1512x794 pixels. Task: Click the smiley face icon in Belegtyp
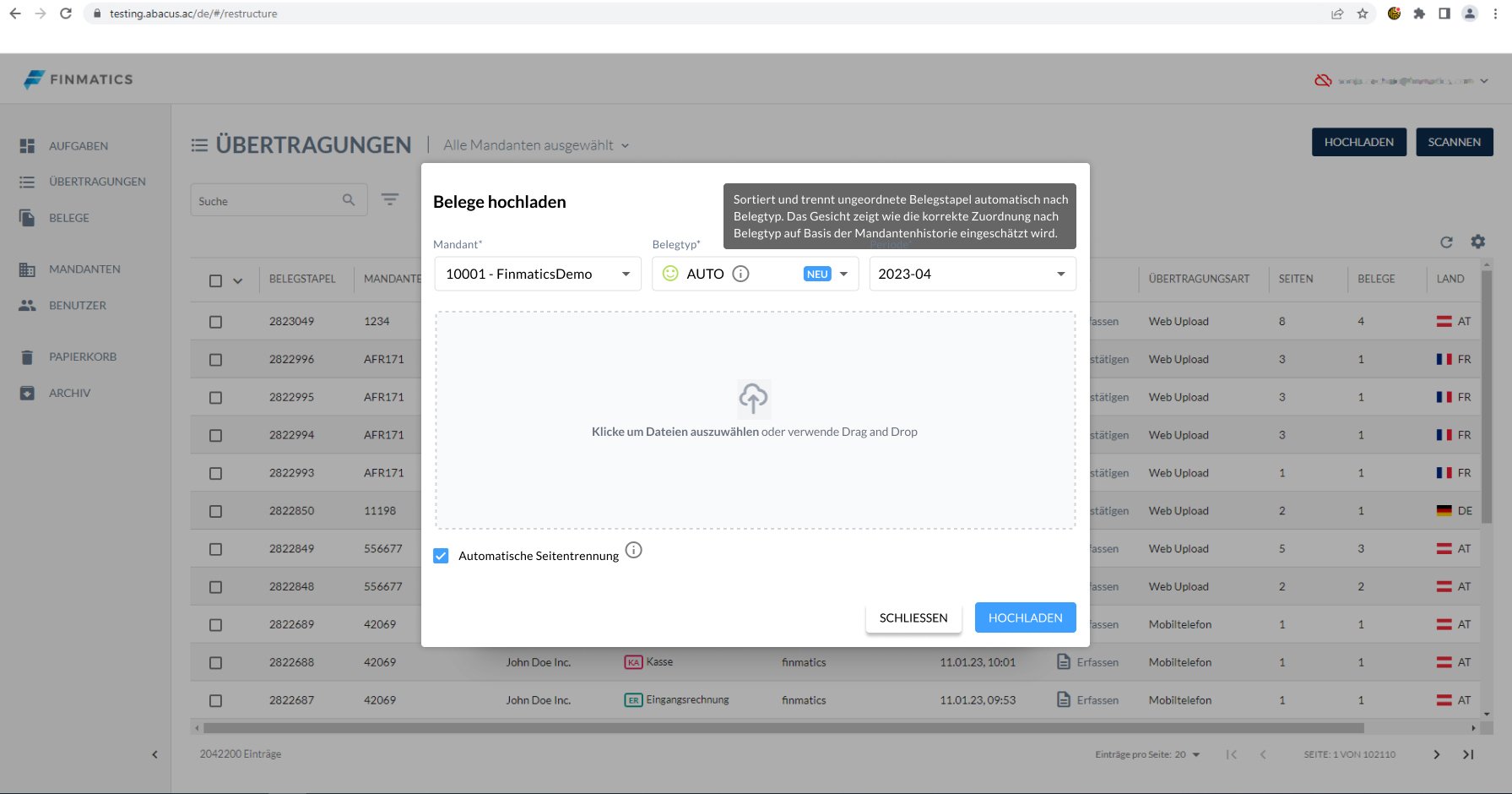pyautogui.click(x=670, y=274)
